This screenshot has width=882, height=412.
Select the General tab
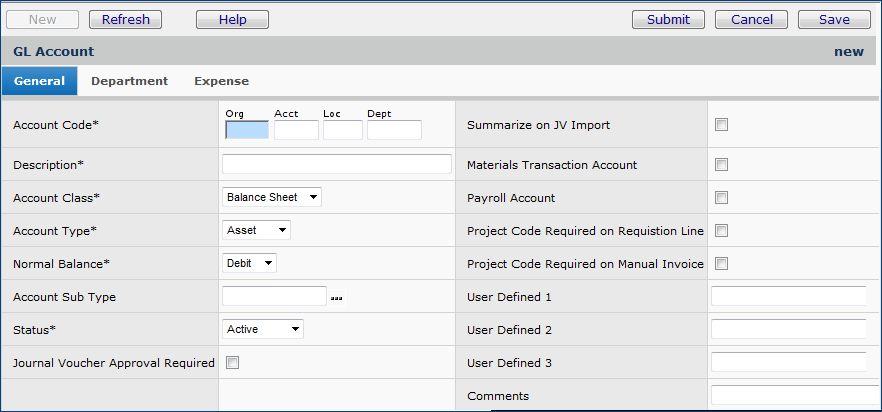(x=40, y=81)
